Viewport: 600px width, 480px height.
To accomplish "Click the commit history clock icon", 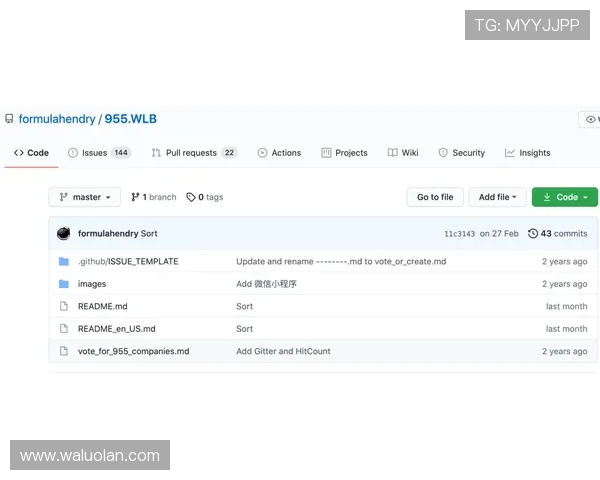I will (533, 233).
